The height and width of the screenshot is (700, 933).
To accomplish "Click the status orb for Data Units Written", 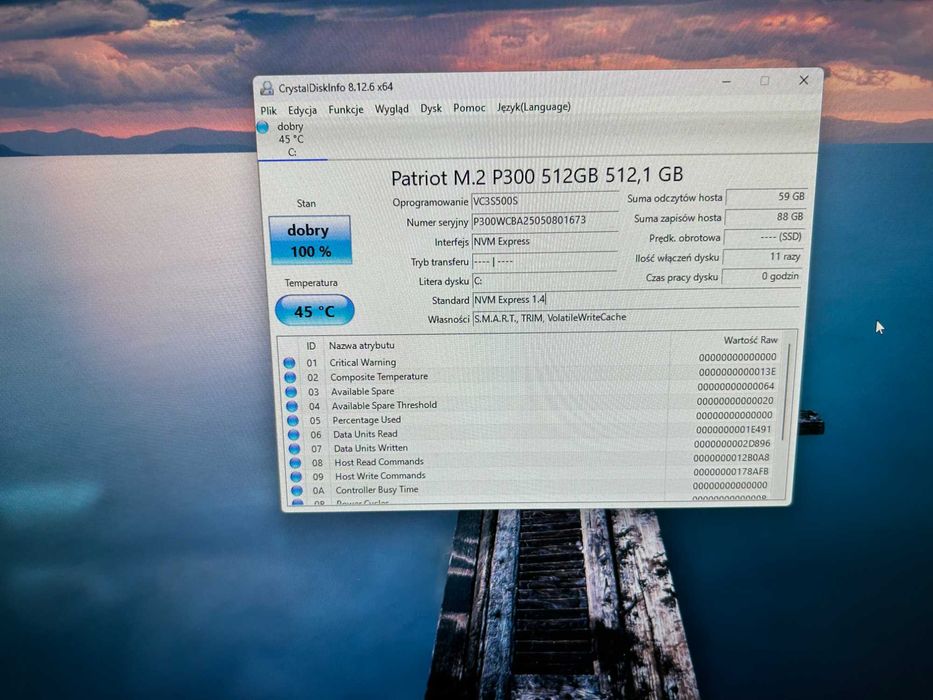I will pos(294,449).
